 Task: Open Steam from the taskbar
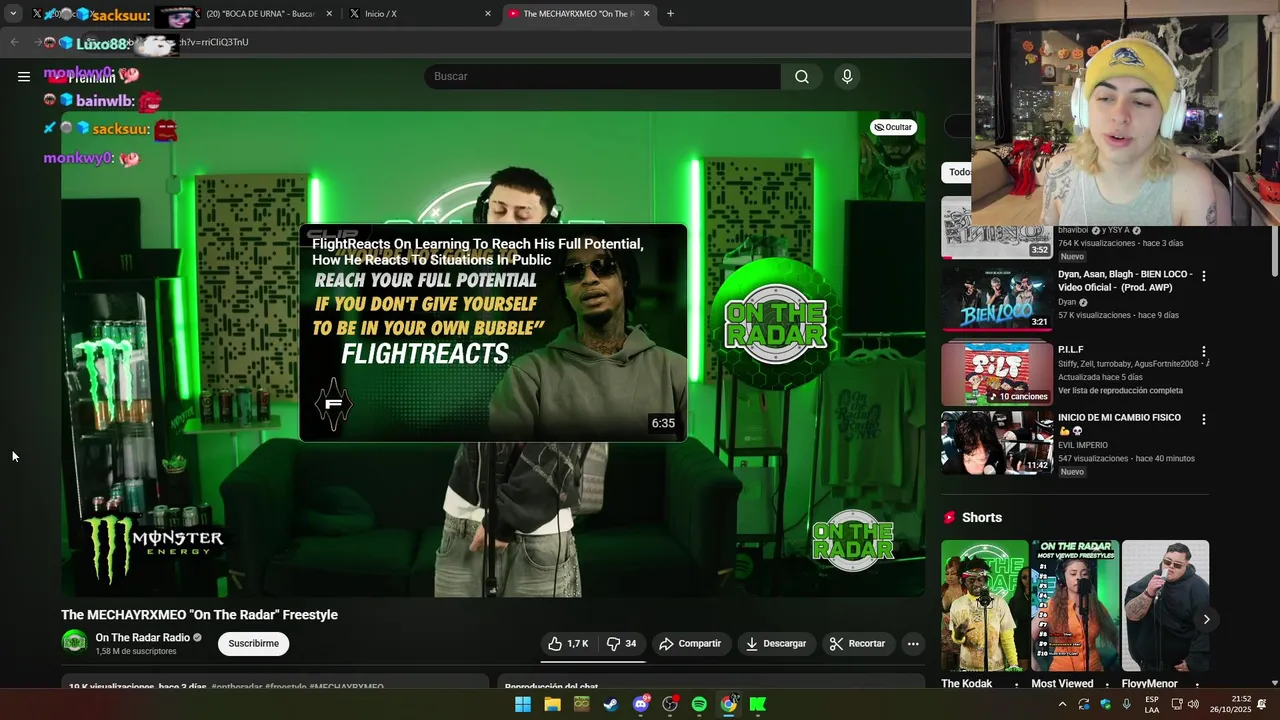click(x=610, y=704)
